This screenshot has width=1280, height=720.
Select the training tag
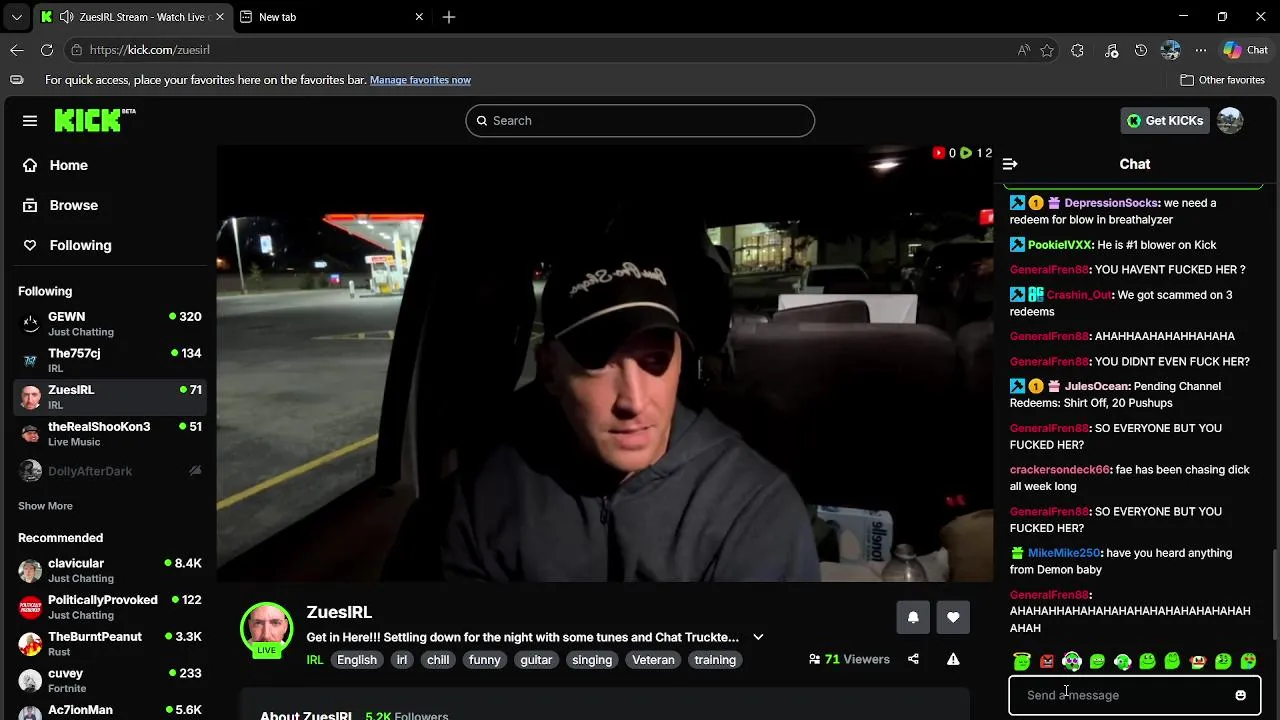[715, 660]
